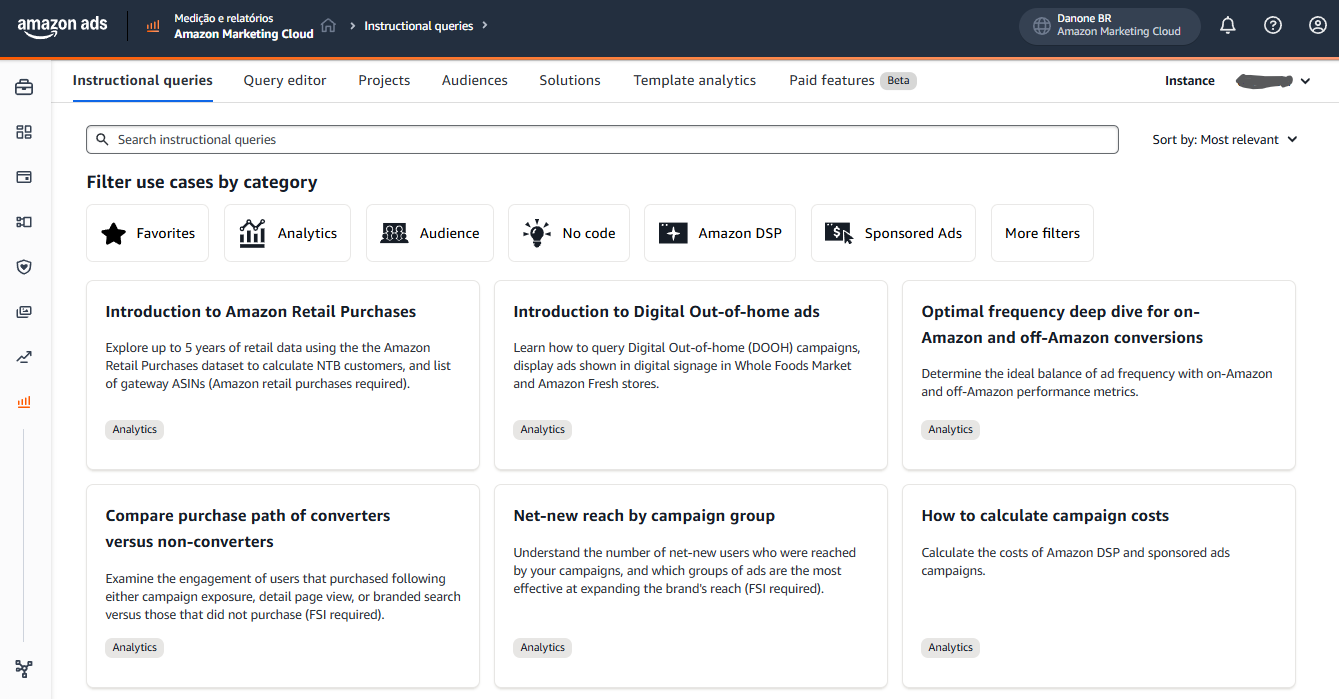Open the Projects tab
This screenshot has height=699, width=1339.
tap(384, 80)
